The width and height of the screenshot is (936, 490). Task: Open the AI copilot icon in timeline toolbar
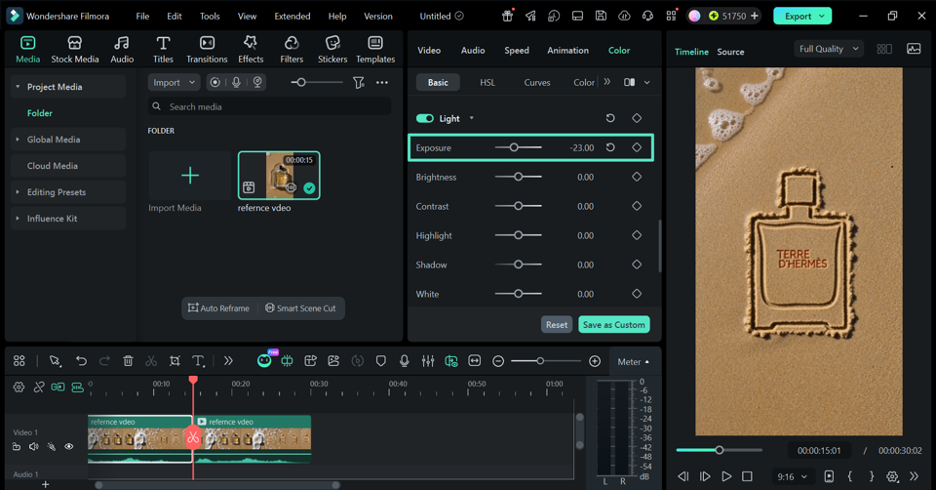coord(264,360)
